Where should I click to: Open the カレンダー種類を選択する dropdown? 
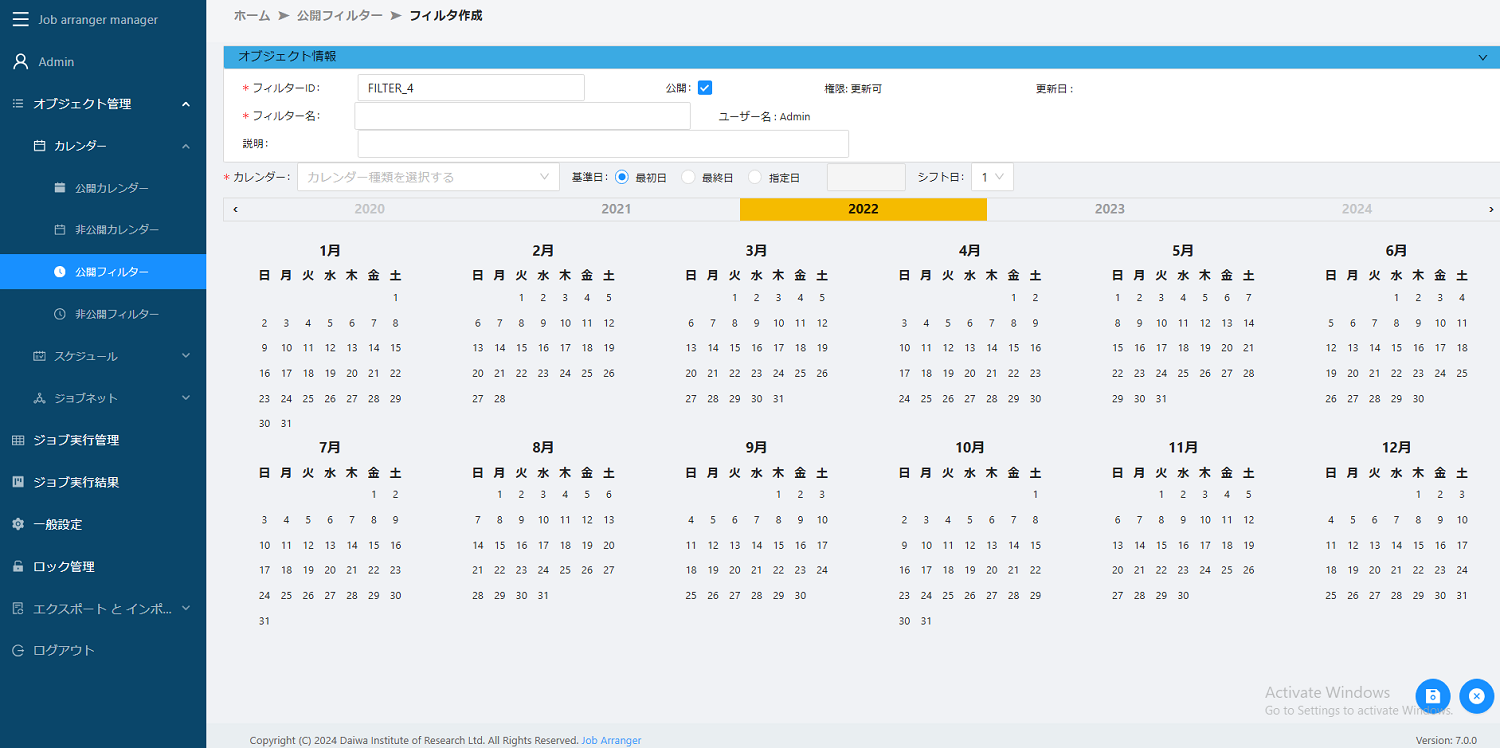428,176
